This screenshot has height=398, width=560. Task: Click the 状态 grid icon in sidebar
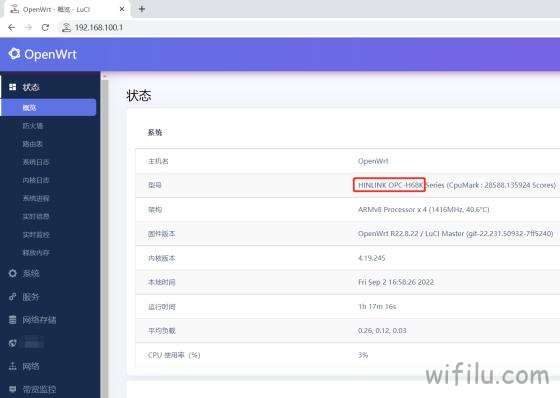point(12,87)
